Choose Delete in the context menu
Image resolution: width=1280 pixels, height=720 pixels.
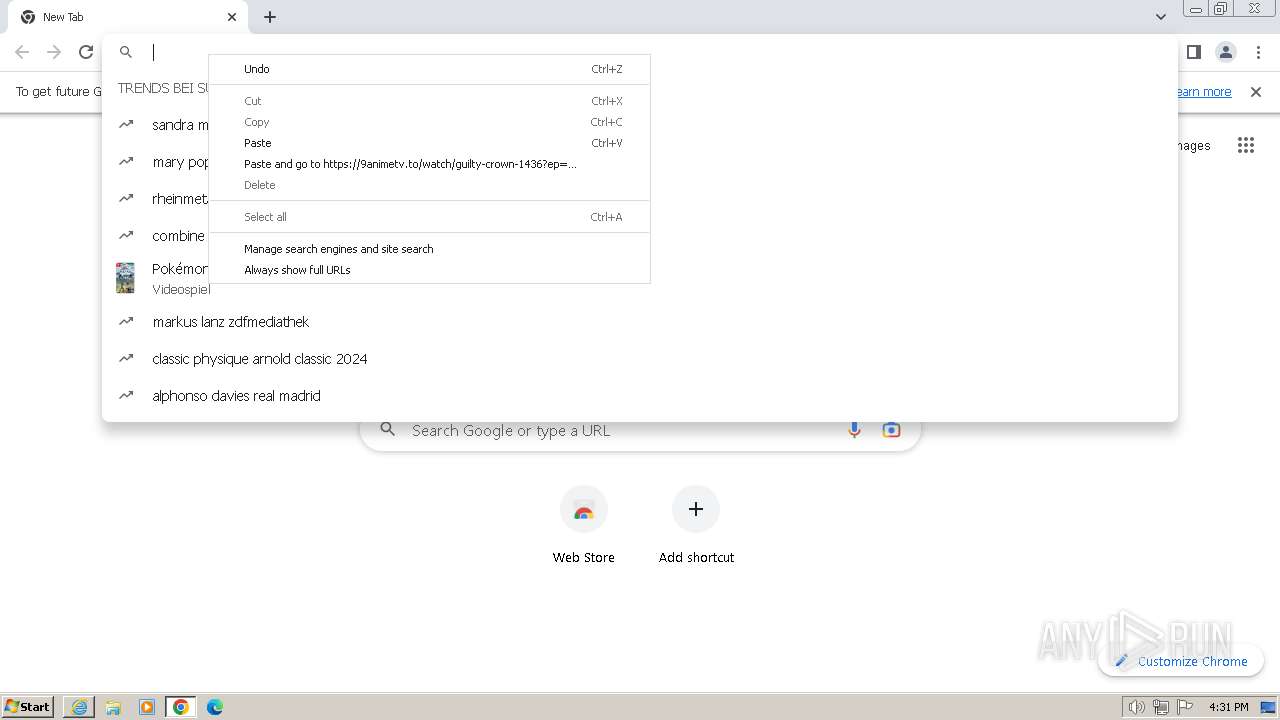tap(429, 185)
